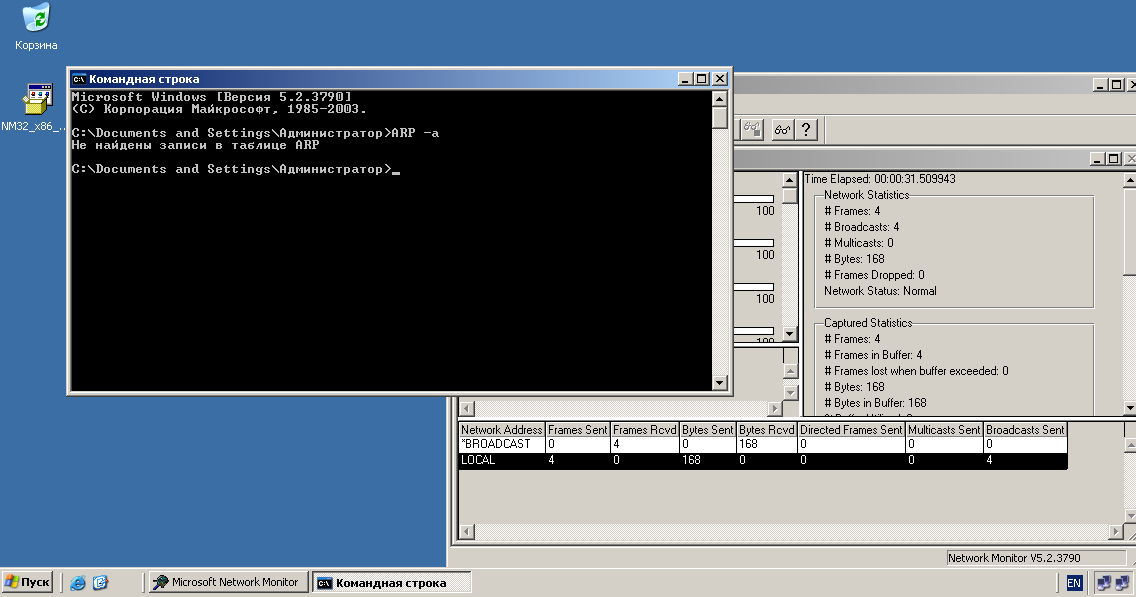The image size is (1136, 597).
Task: Click graph pane scrollbar down arrow
Action: point(790,334)
